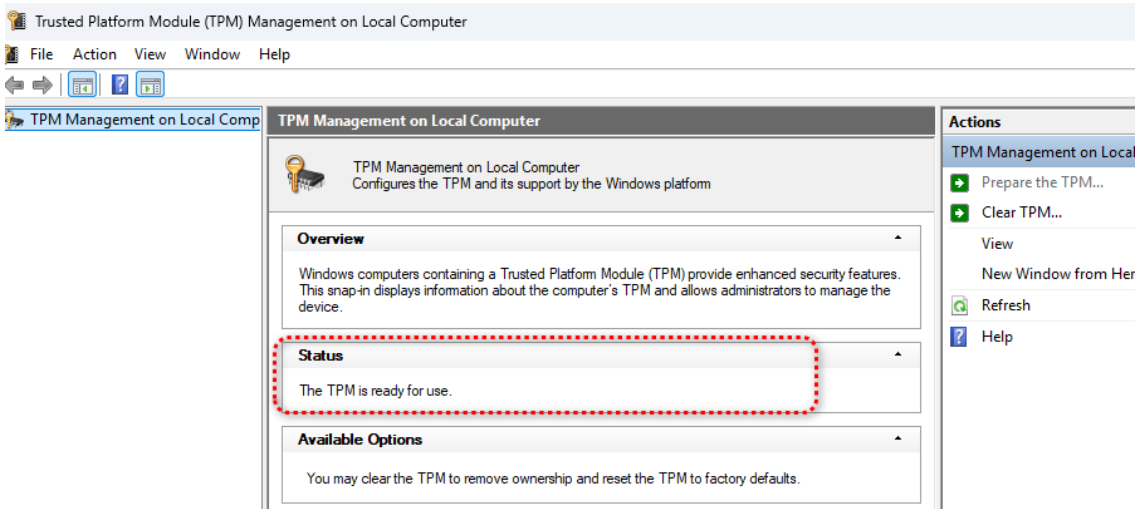Collapse the Status section
Screen dimensions: 1143x509
(898, 354)
